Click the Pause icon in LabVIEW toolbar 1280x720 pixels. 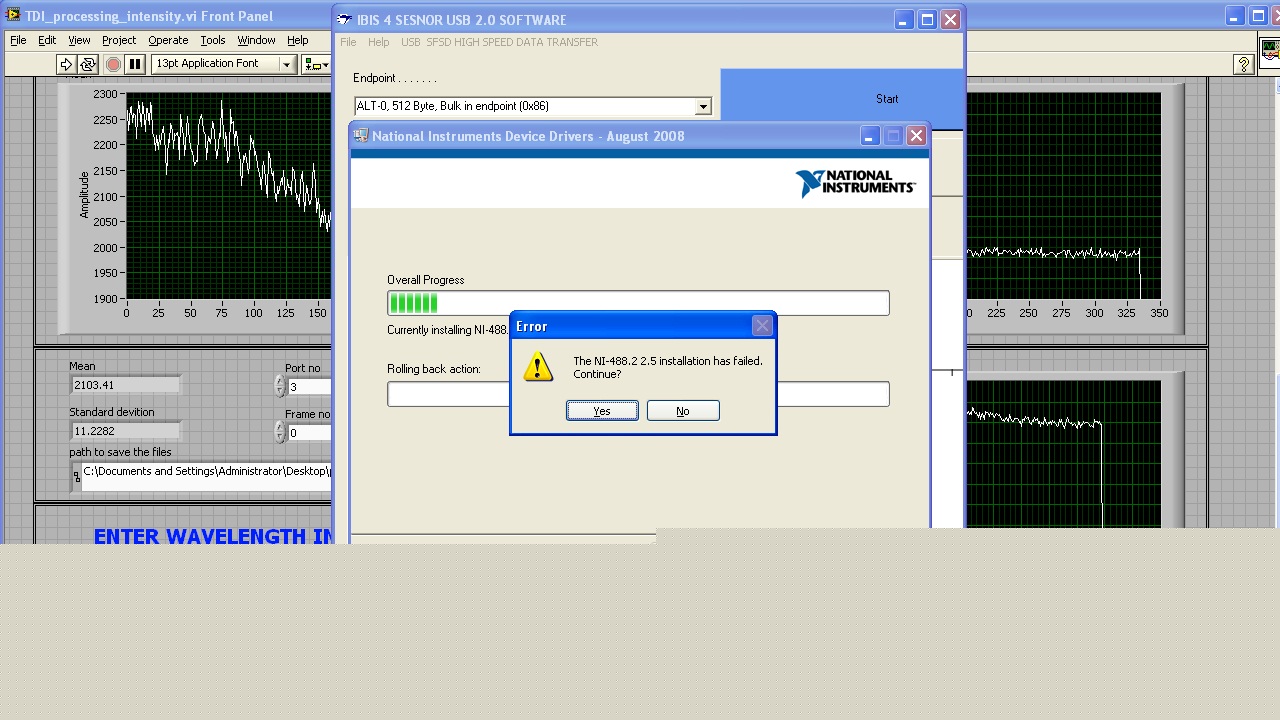135,64
